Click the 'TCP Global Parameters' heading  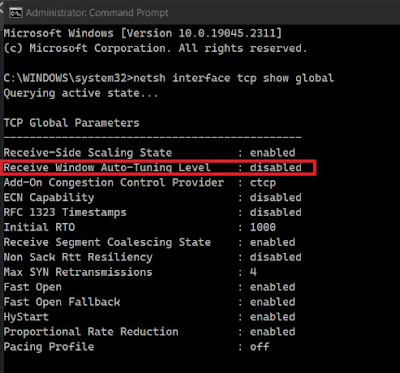[x=71, y=123]
